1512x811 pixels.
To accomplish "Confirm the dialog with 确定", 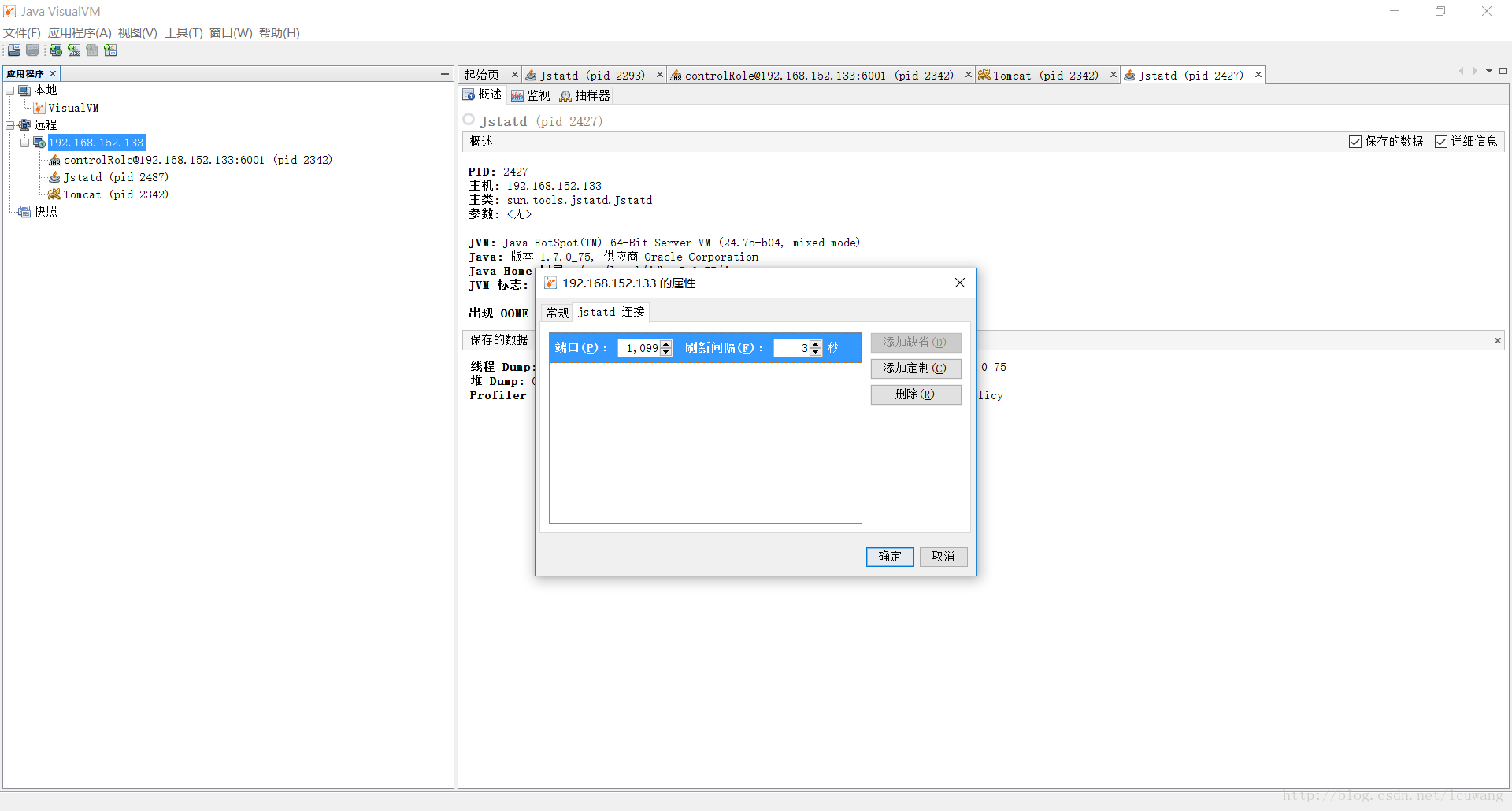I will pos(890,557).
